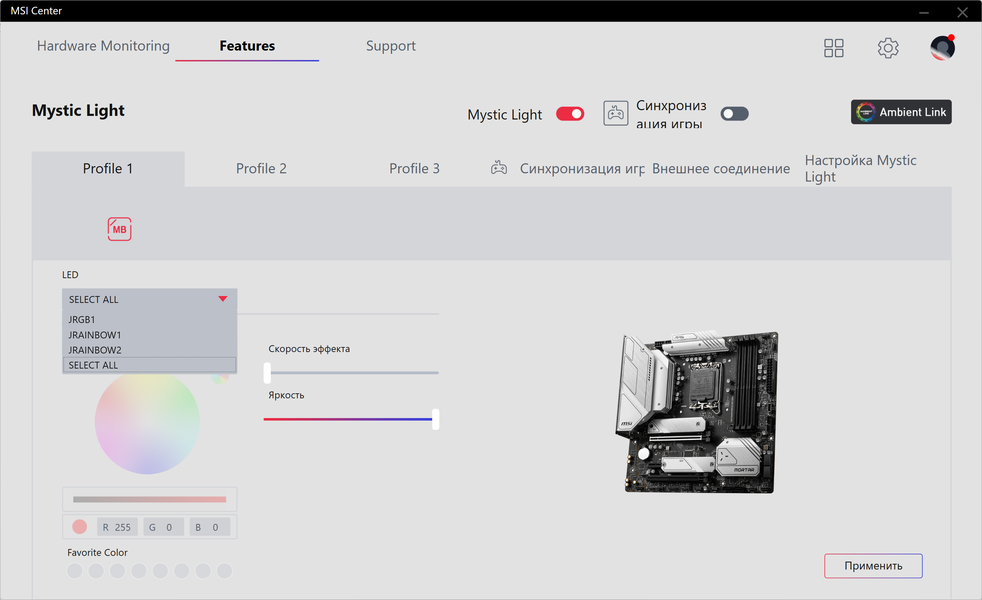Select the MB motherboard device icon
The image size is (982, 600).
coord(119,229)
